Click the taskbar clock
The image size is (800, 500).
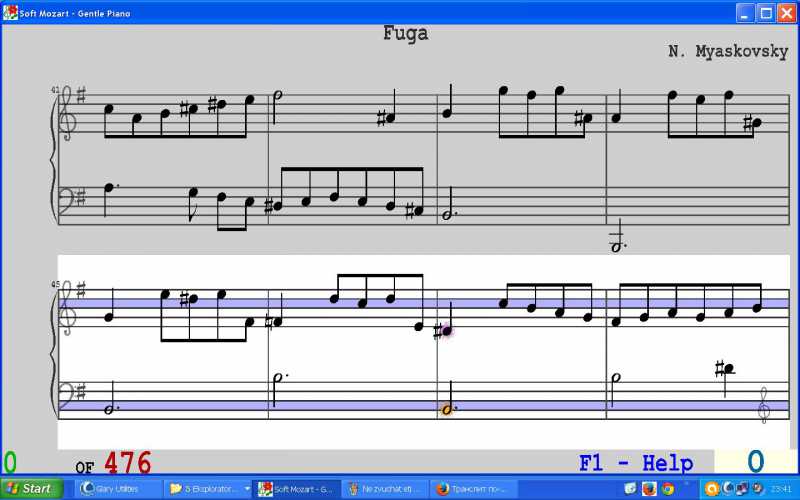[782, 489]
